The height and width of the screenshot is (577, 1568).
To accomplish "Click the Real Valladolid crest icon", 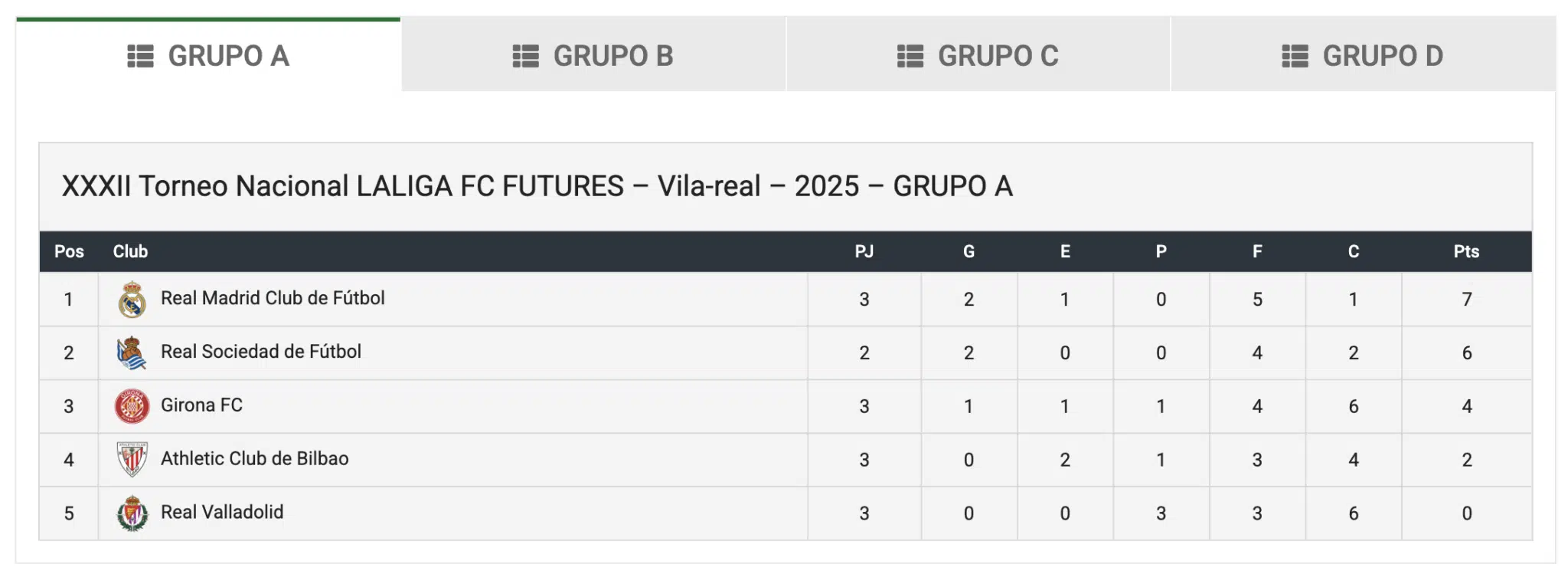I will [132, 513].
